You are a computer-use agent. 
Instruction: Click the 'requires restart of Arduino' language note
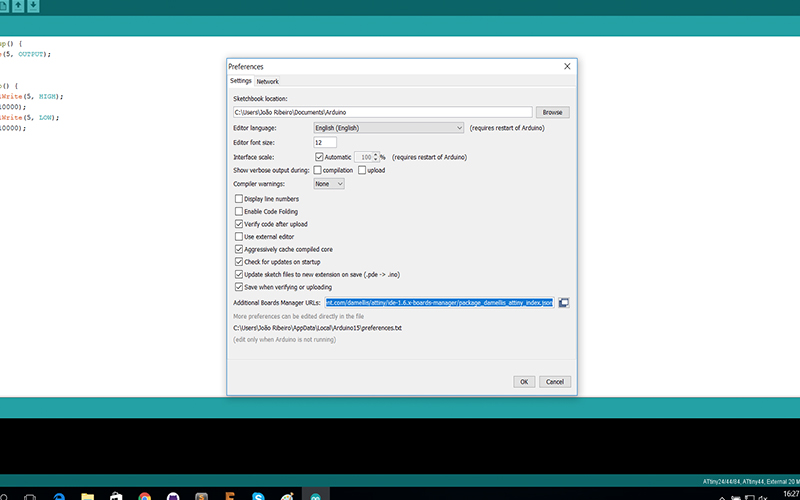507,128
